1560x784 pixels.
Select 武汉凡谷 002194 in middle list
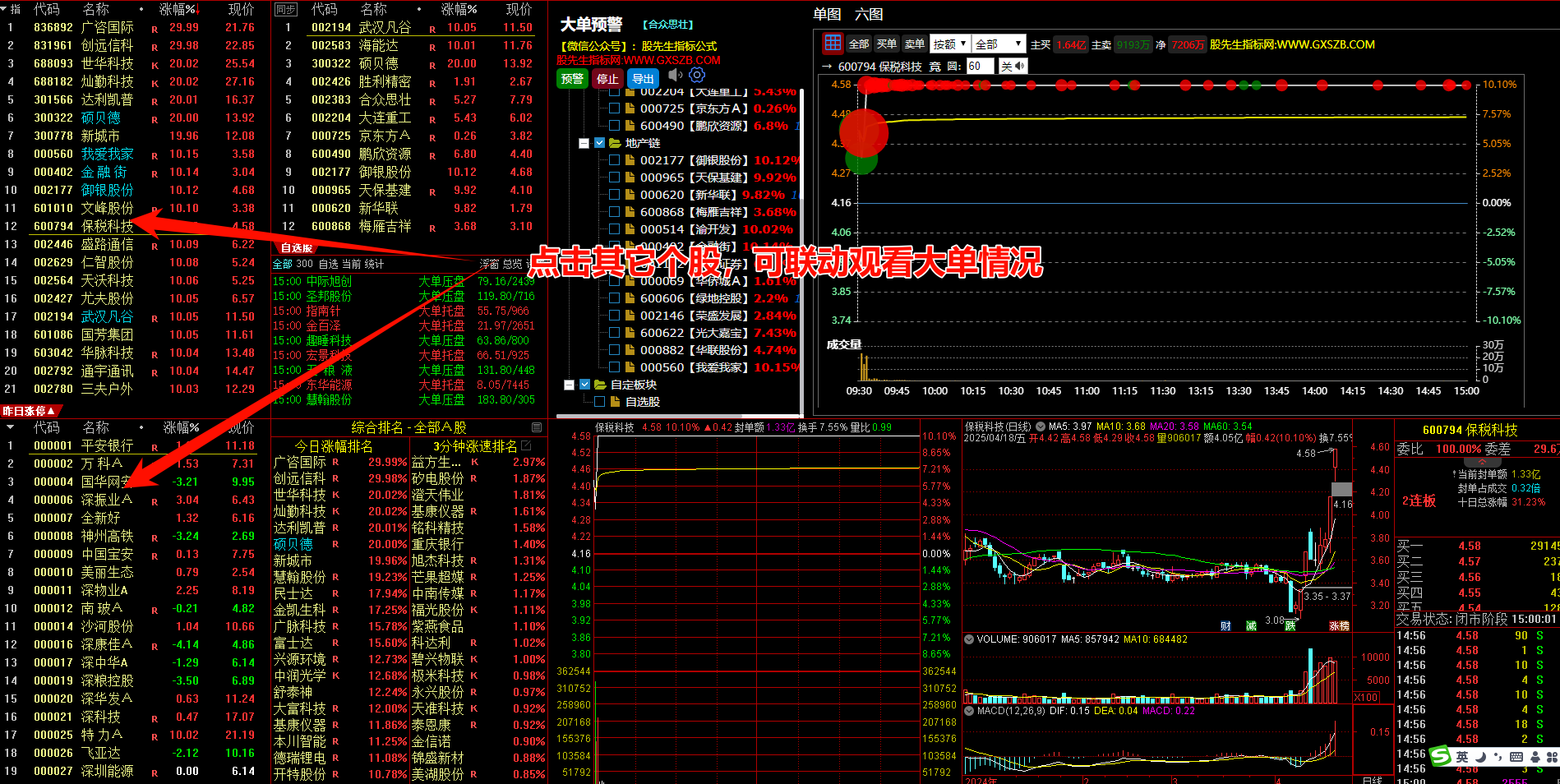(x=409, y=27)
